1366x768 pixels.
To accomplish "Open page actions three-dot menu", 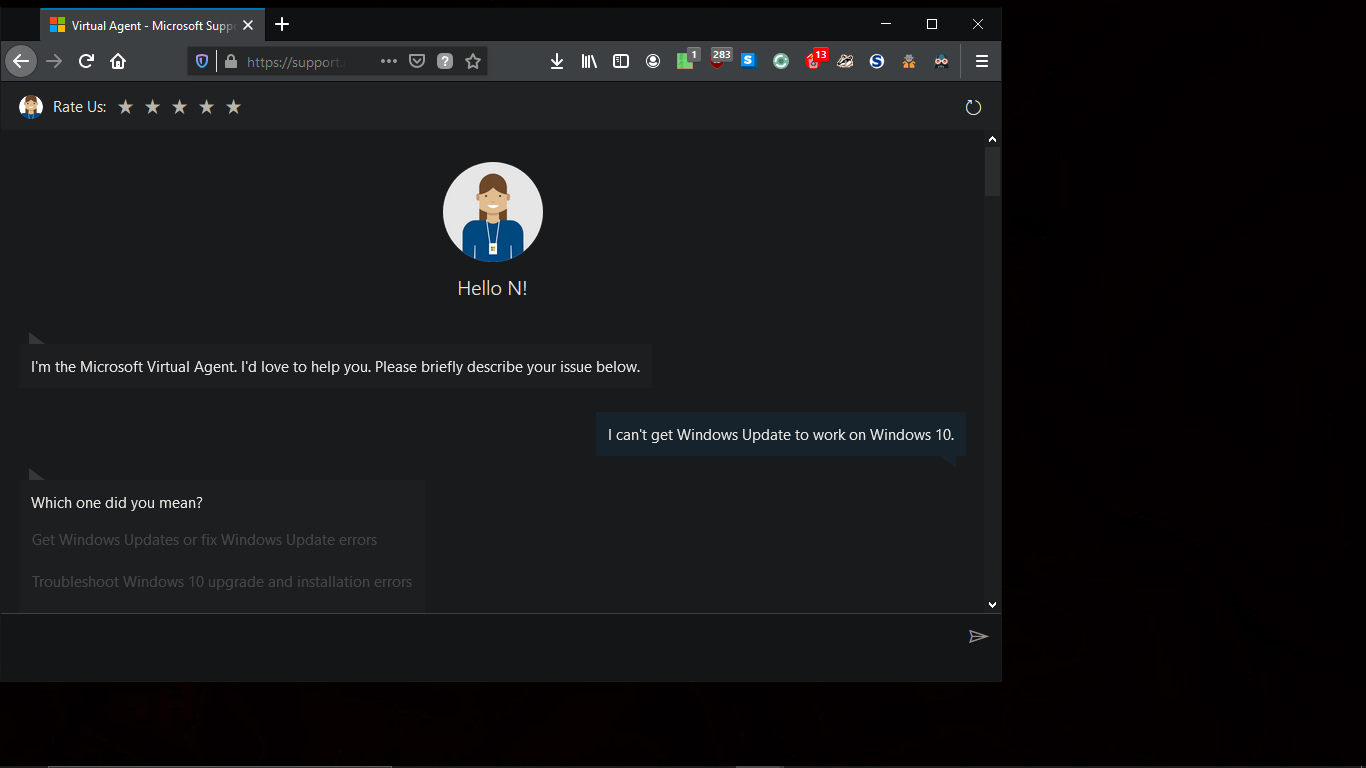I will click(389, 61).
